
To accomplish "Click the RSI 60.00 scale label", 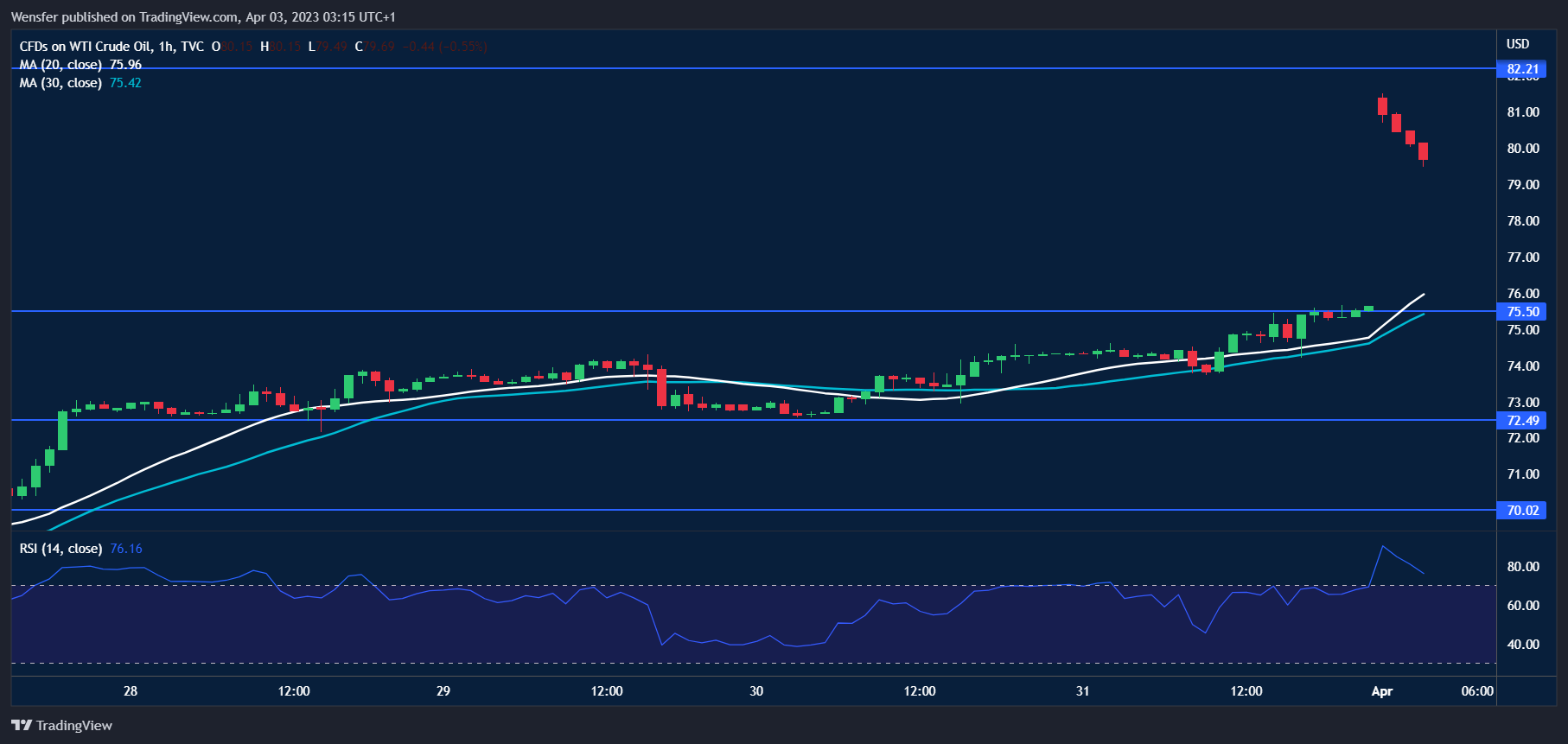I will pos(1523,606).
